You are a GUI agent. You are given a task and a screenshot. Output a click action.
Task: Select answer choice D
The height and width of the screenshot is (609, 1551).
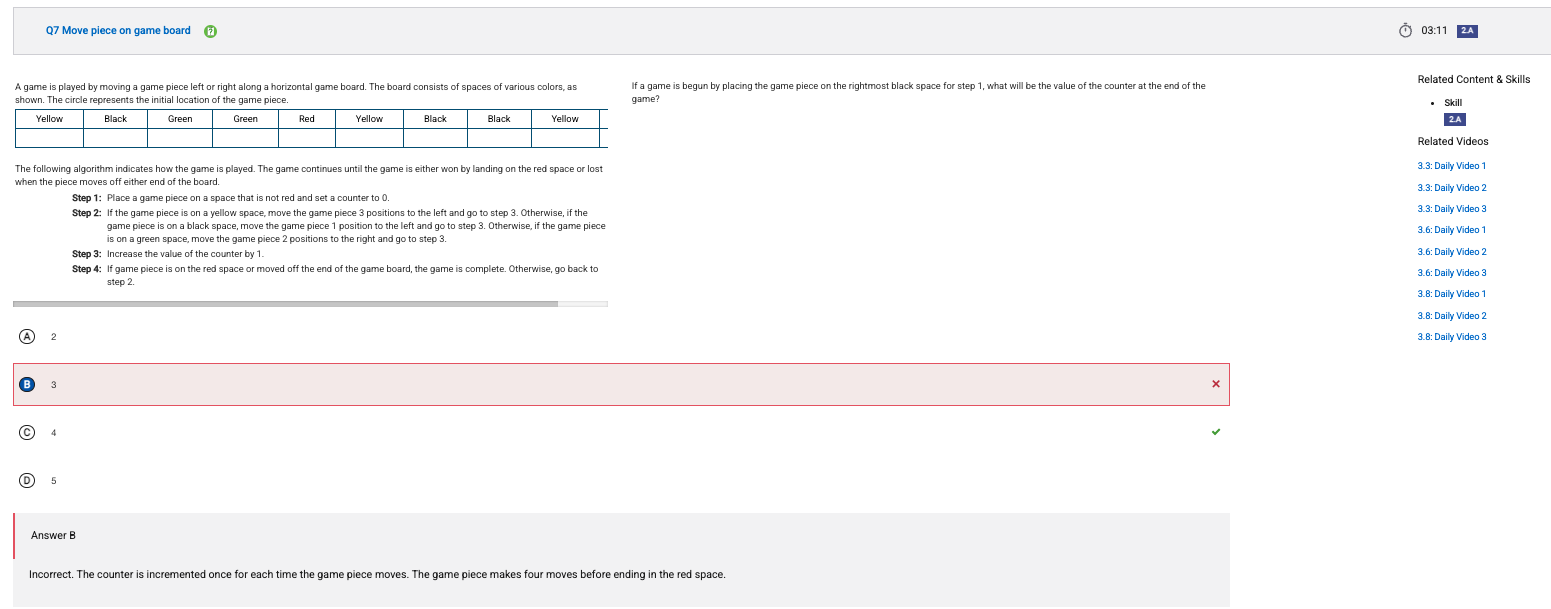point(27,480)
